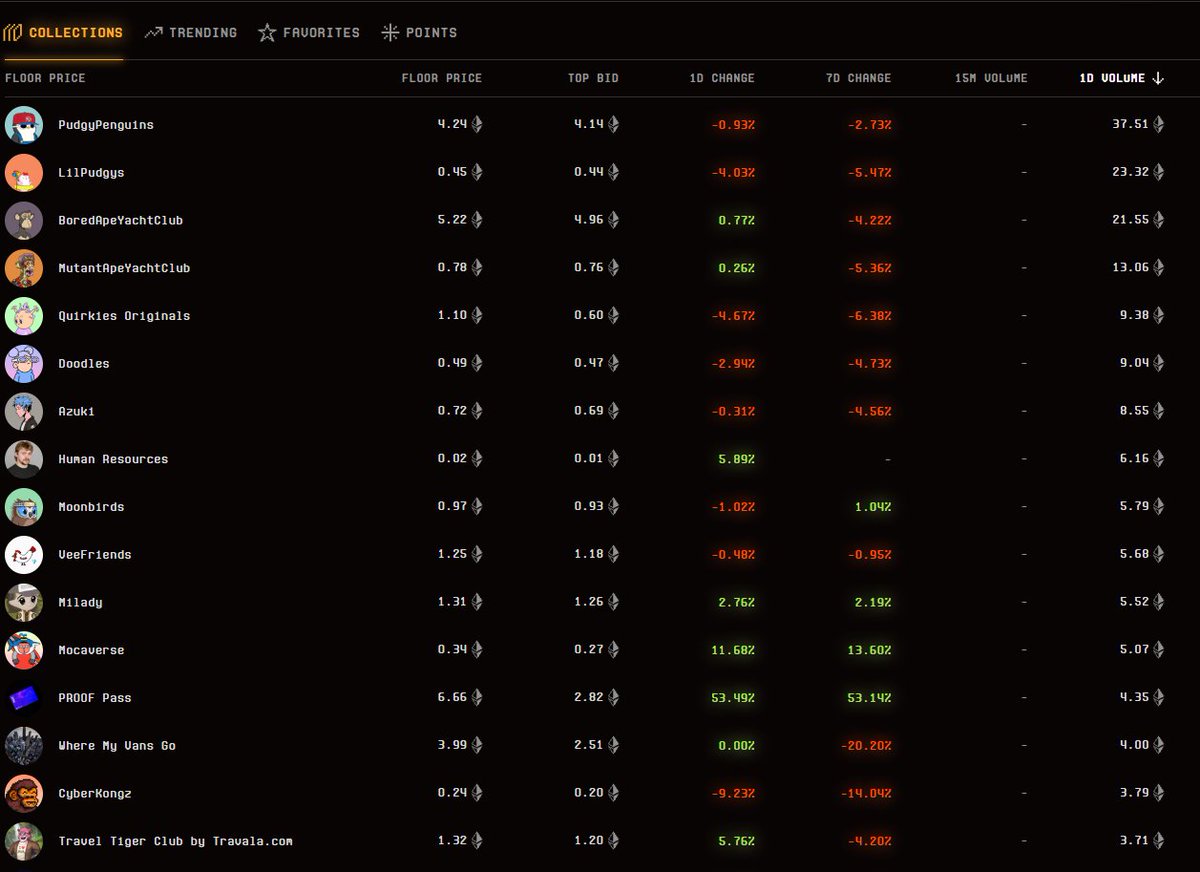This screenshot has width=1200, height=872.
Task: Open the CyberKongz avatar
Action: click(24, 793)
